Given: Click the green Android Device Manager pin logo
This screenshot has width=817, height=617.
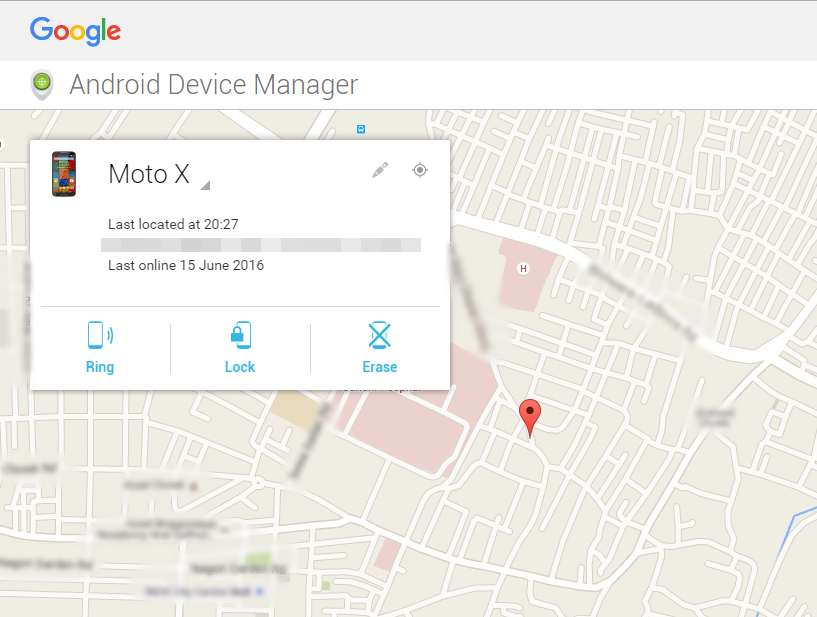Looking at the screenshot, I should point(42,84).
